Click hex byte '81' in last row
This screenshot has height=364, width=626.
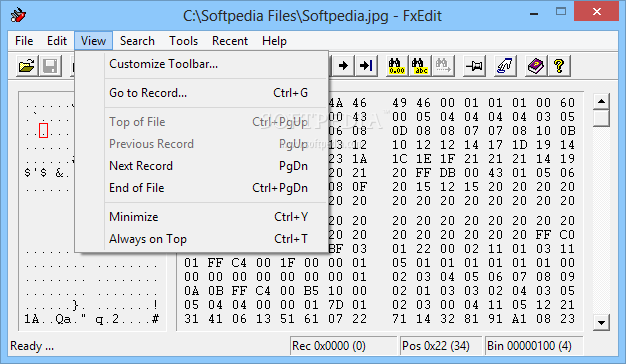coord(471,319)
